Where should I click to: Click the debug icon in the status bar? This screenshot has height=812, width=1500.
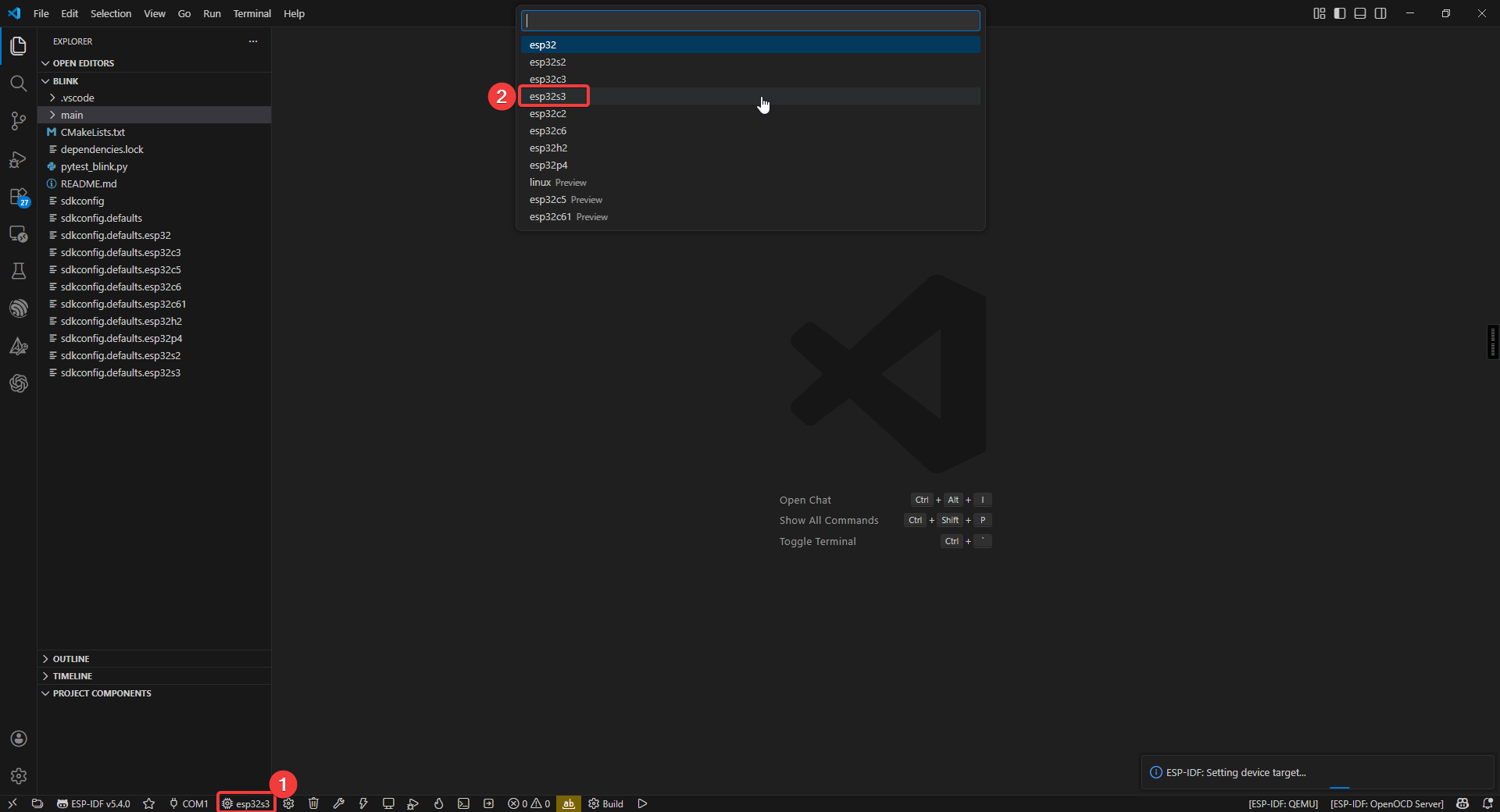coord(413,803)
